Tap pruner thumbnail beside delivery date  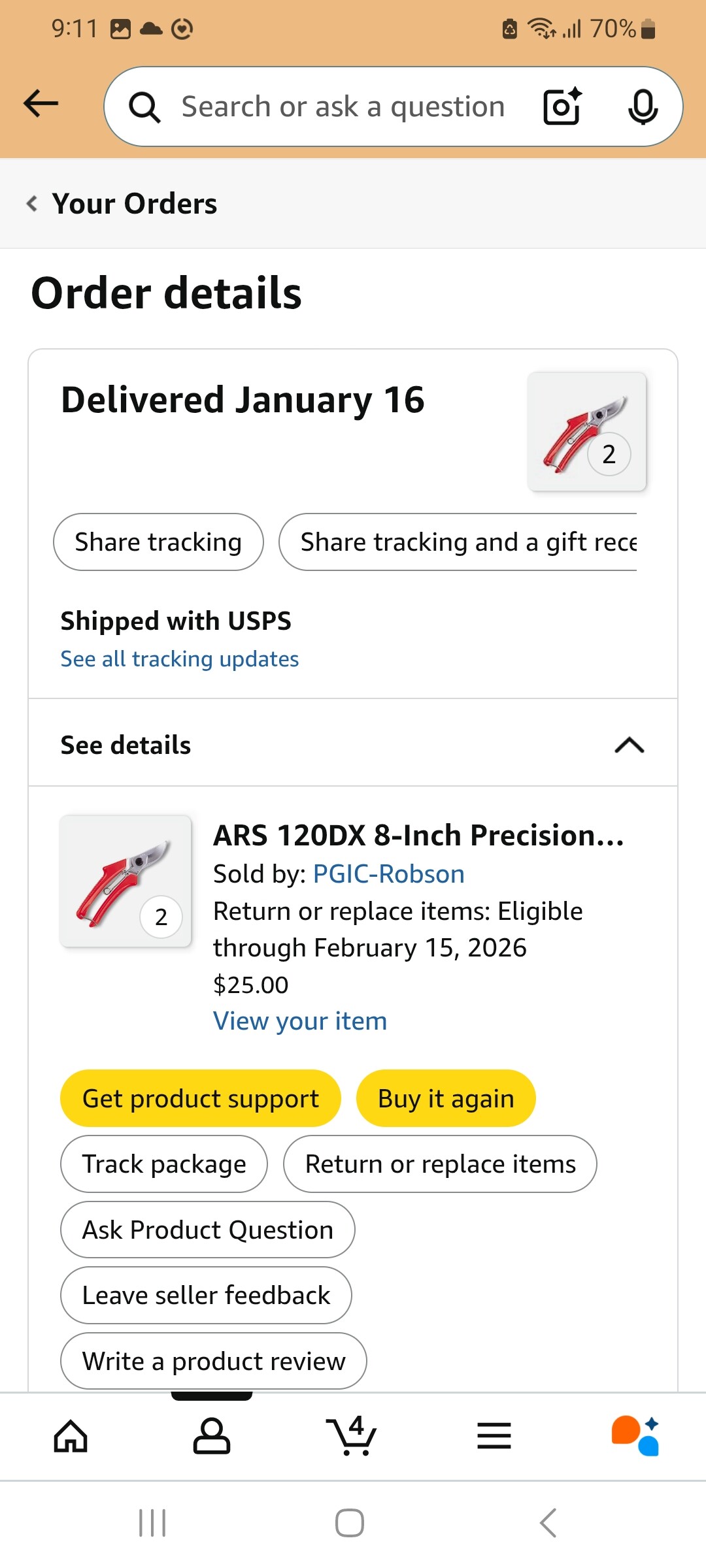(586, 432)
